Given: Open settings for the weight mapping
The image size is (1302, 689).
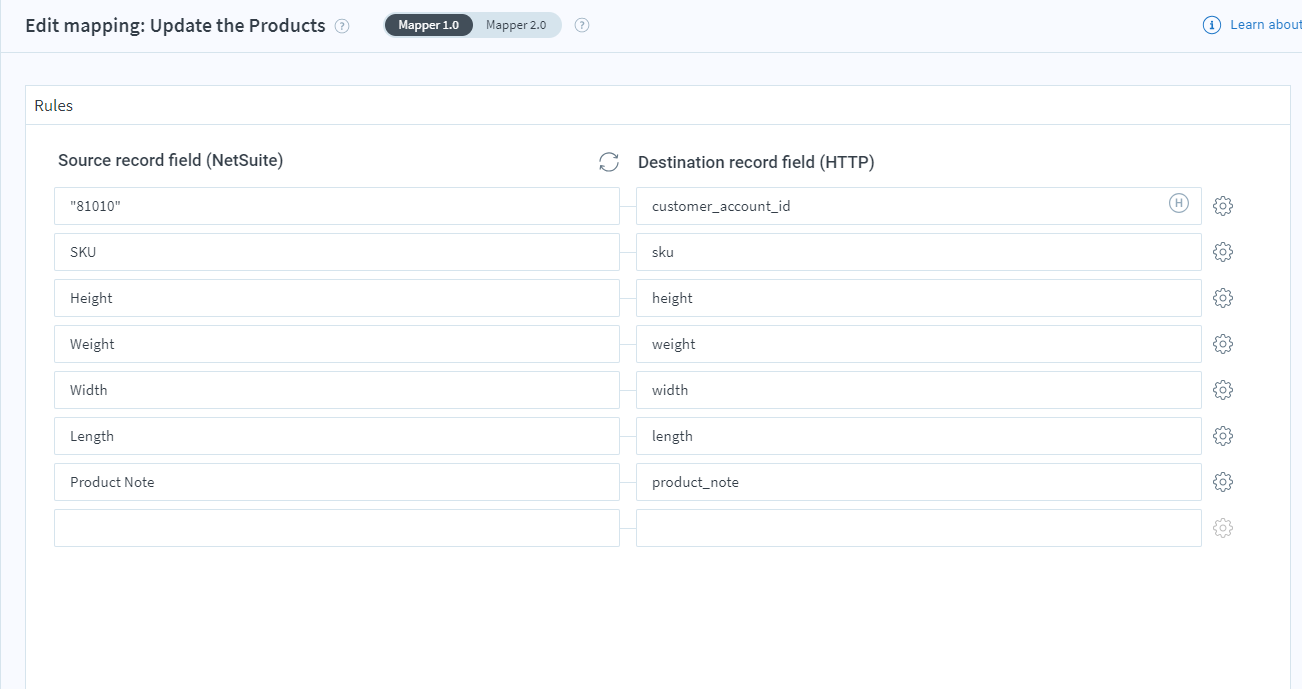Looking at the screenshot, I should click(x=1222, y=343).
